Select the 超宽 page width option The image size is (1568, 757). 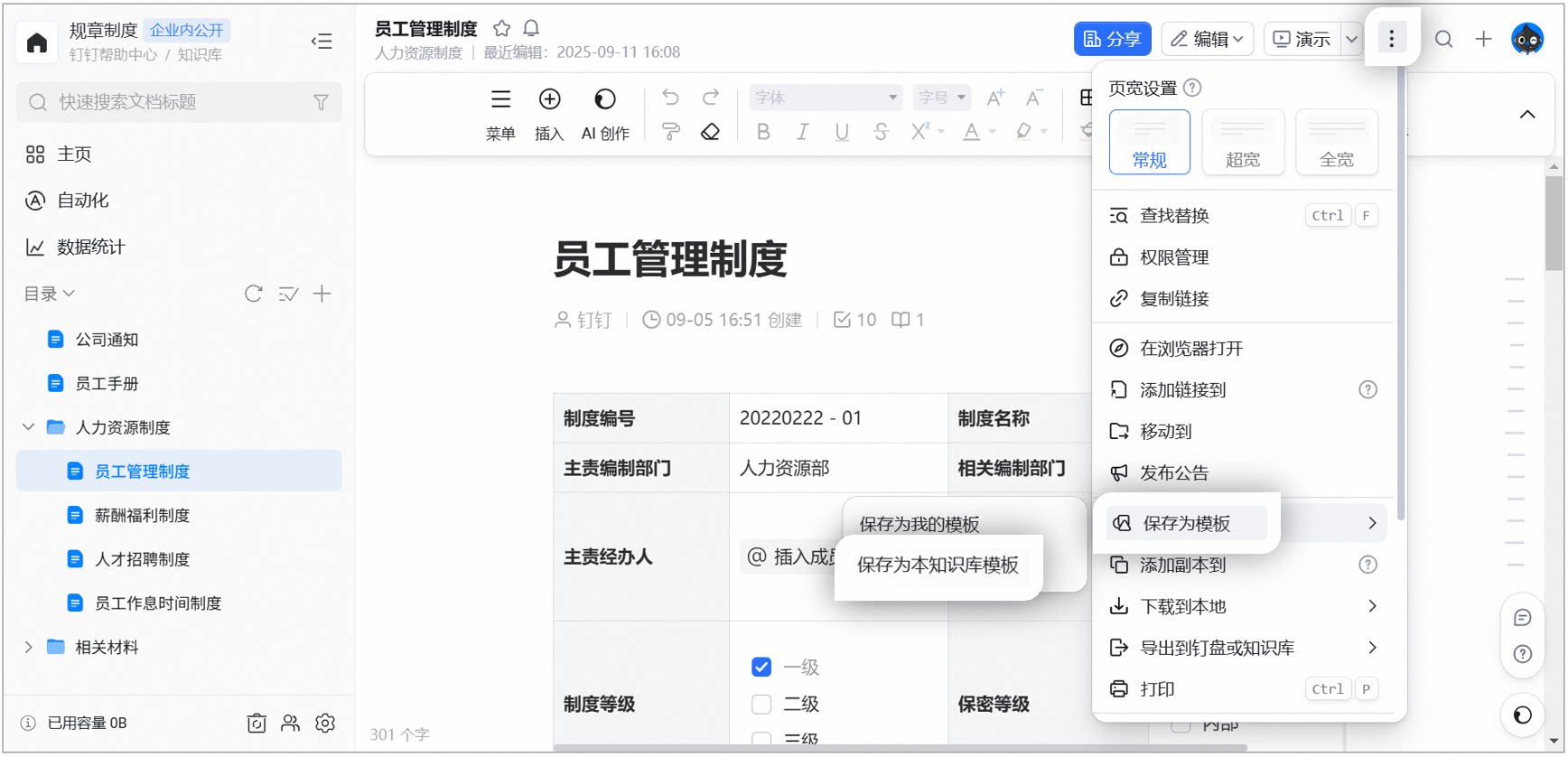pos(1243,142)
